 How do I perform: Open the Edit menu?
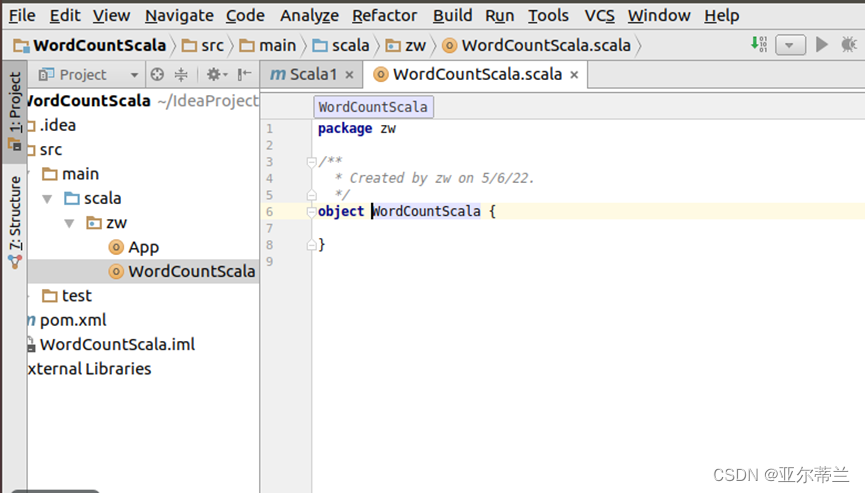click(65, 15)
